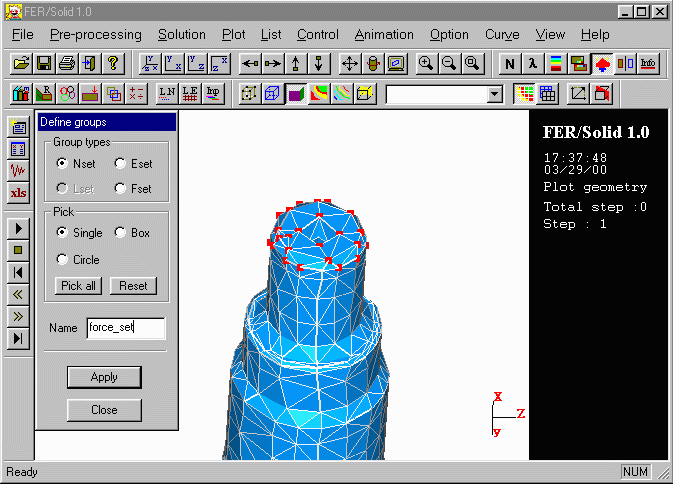Select the Eset group type
673x484 pixels.
click(120, 163)
